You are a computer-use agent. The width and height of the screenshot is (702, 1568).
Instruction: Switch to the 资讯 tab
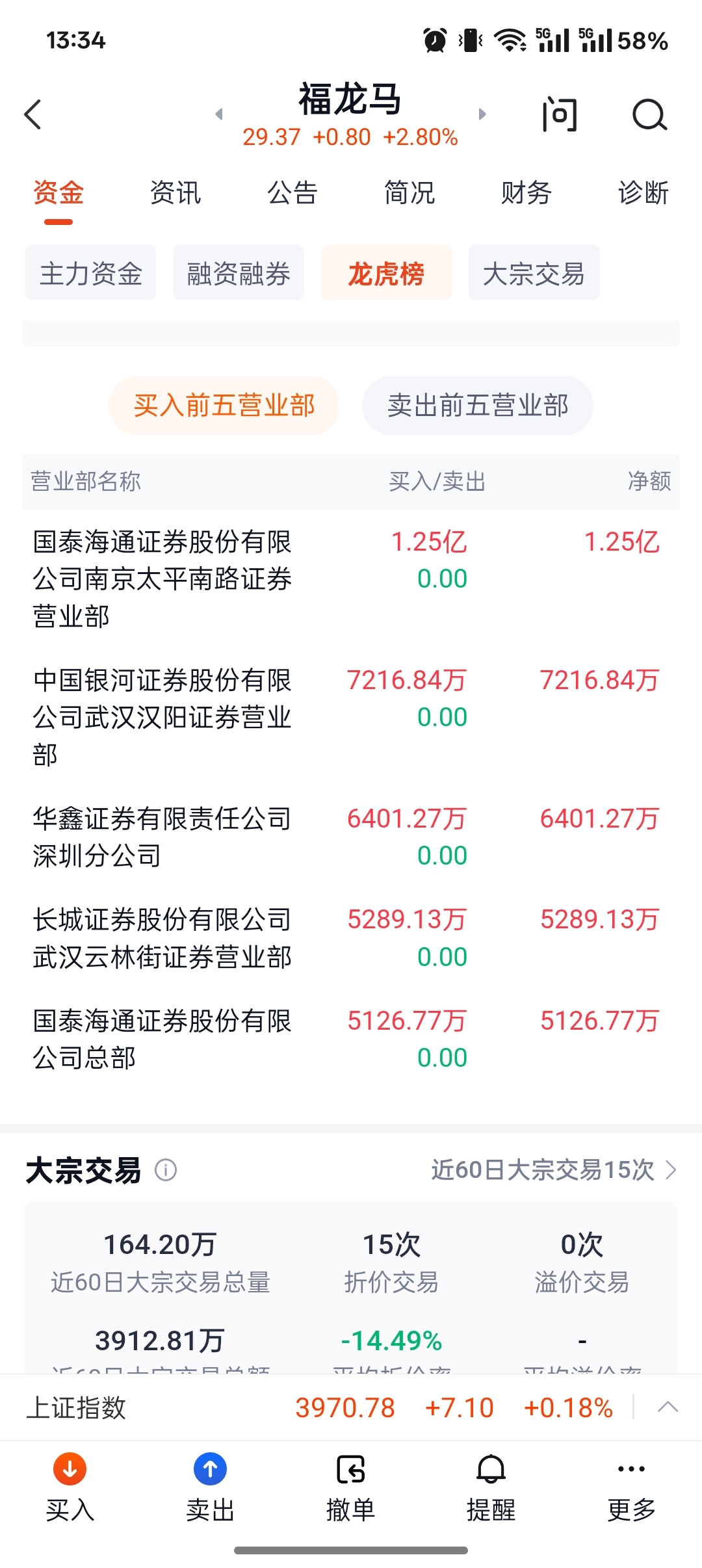pos(175,193)
